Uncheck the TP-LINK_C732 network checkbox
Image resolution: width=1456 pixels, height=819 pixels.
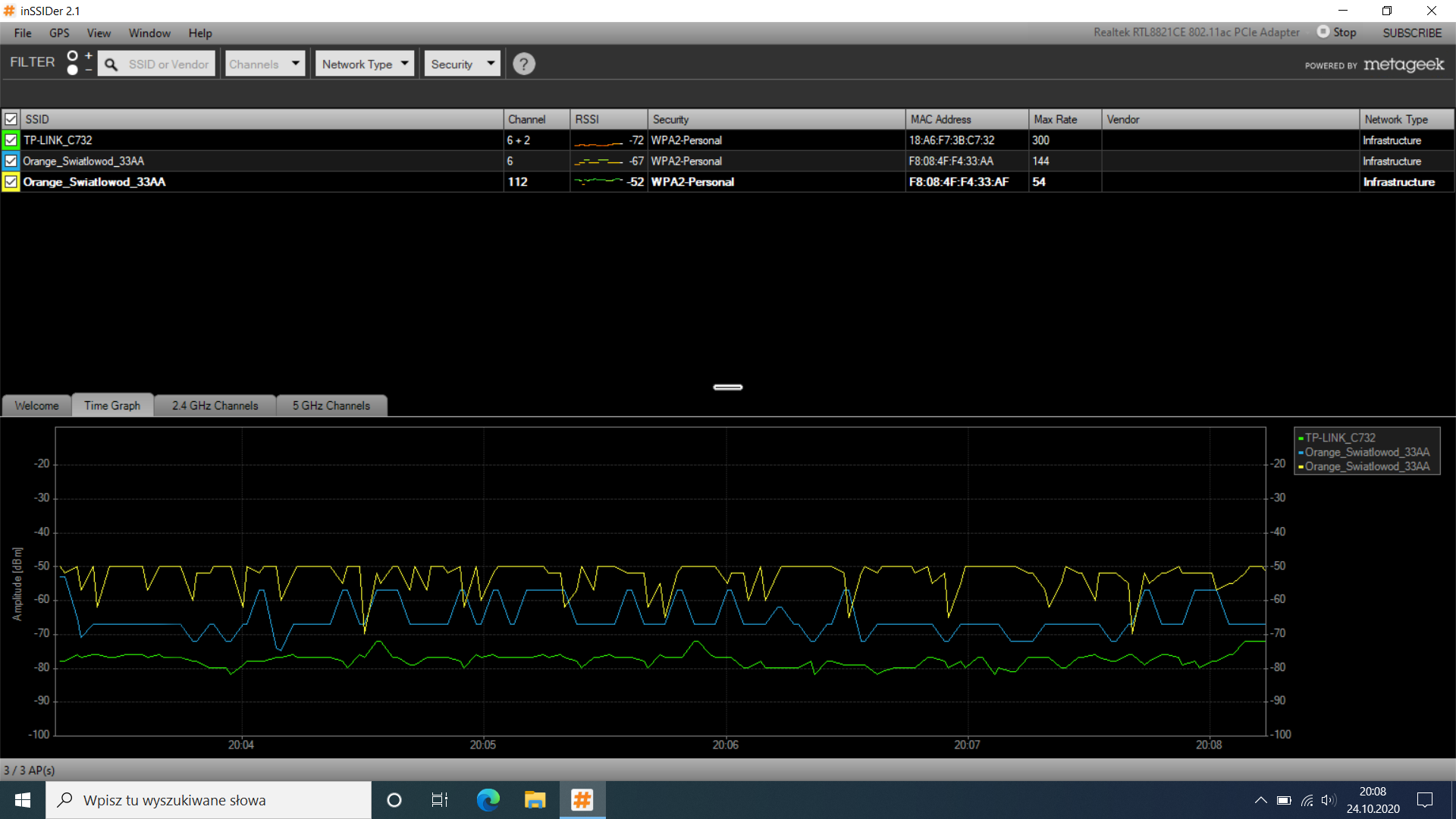(11, 140)
